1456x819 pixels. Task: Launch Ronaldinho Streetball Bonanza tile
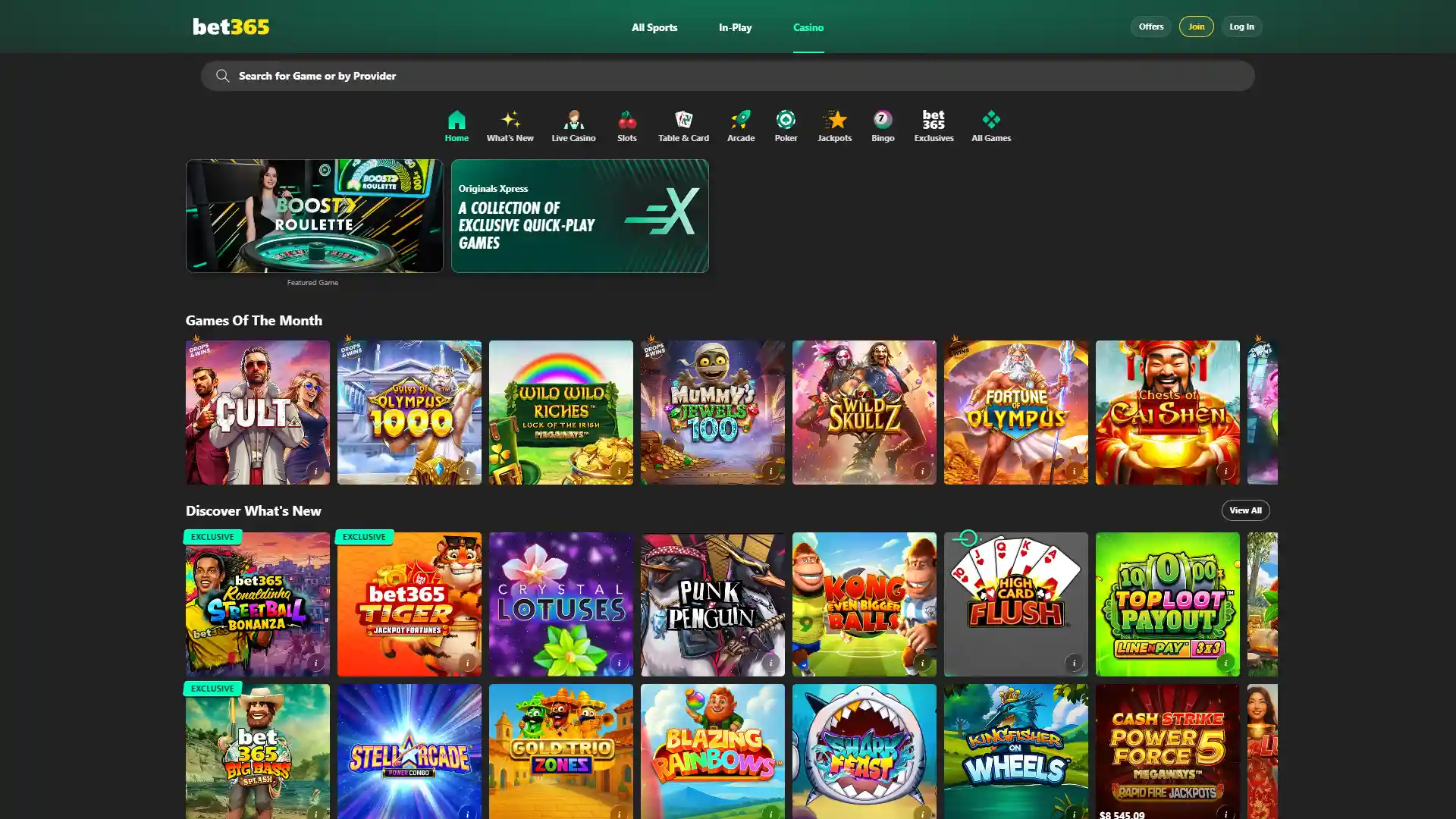pyautogui.click(x=258, y=604)
